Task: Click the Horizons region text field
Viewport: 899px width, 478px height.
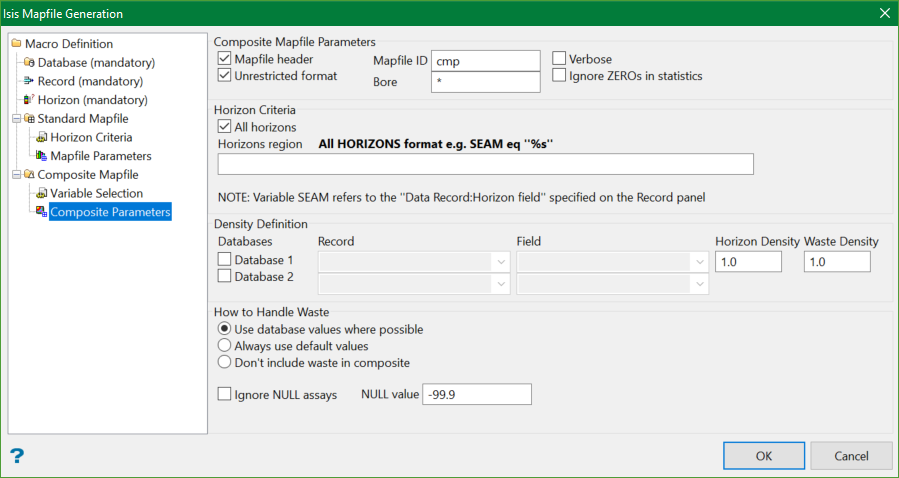Action: [x=486, y=164]
